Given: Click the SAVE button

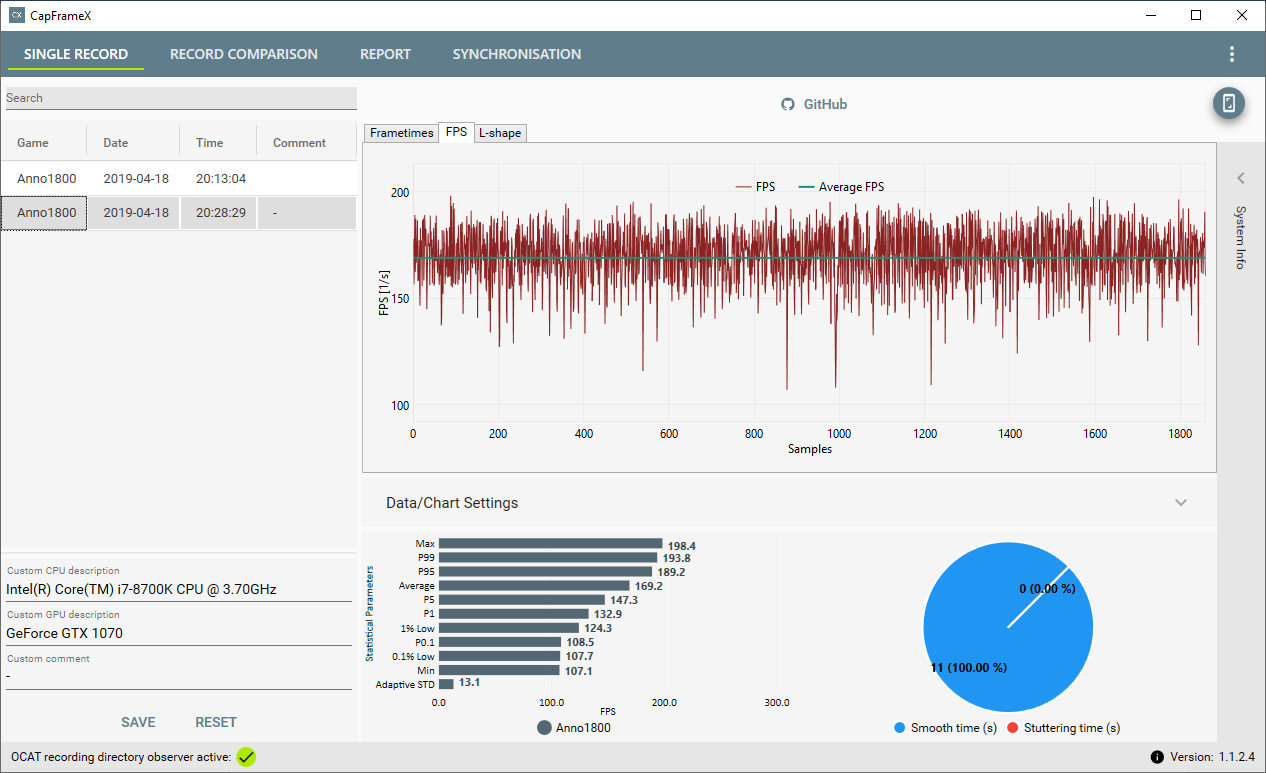Looking at the screenshot, I should (x=138, y=722).
